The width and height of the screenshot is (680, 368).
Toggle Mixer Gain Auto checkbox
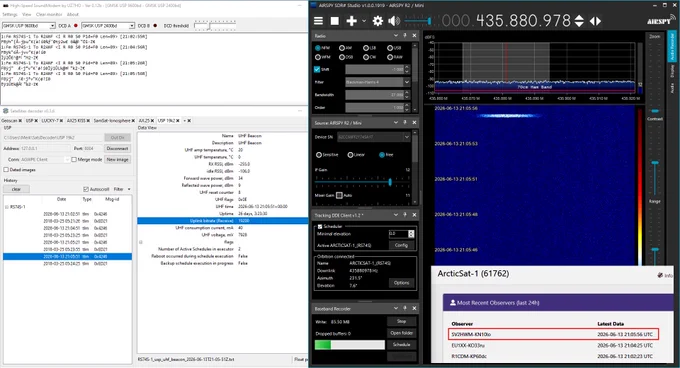(339, 195)
